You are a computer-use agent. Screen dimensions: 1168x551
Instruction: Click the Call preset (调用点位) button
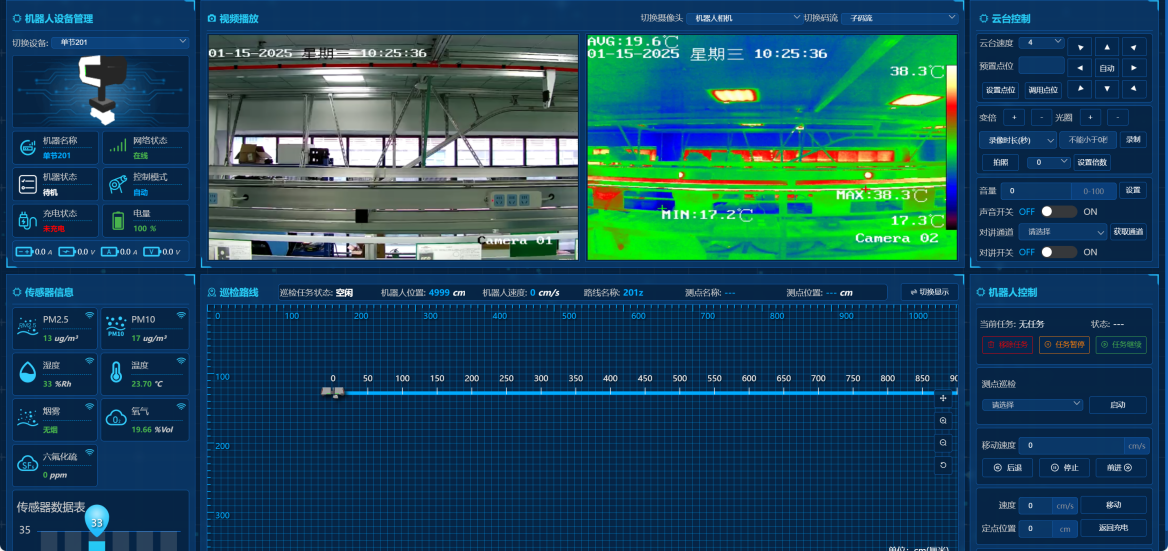1043,90
